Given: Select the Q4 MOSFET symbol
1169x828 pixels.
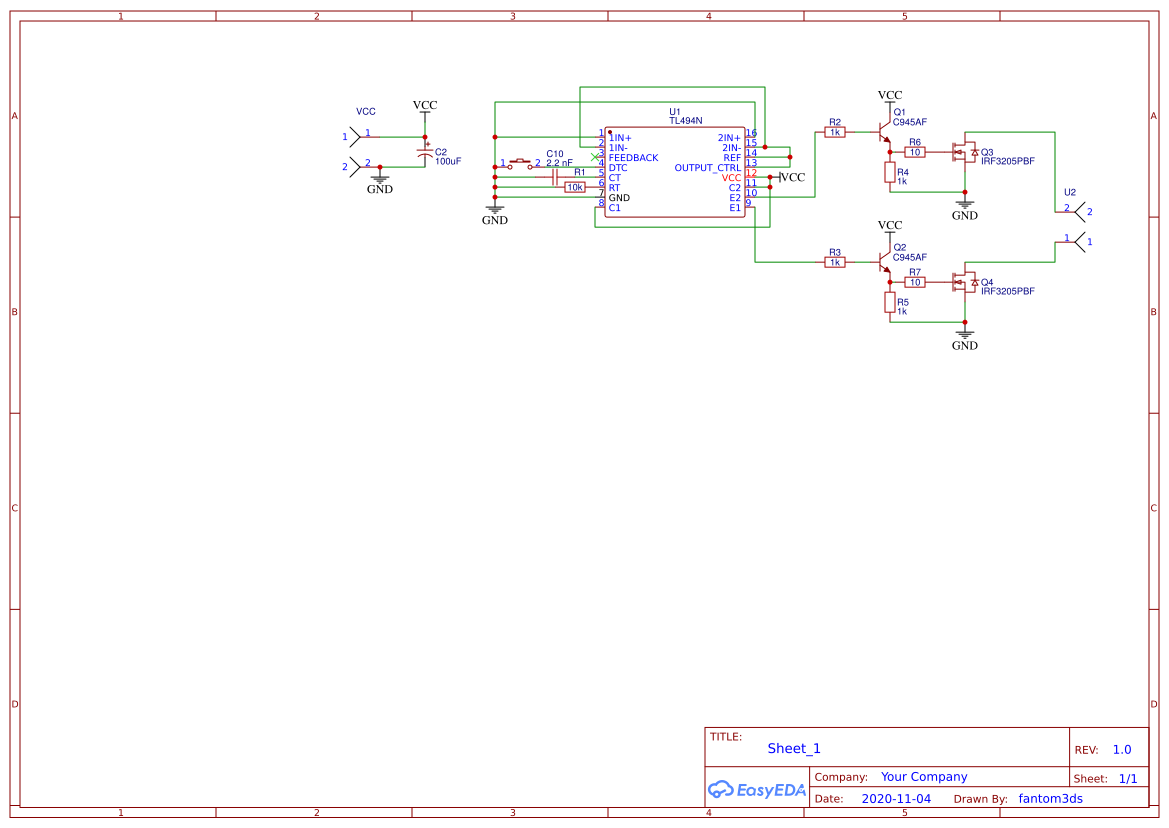Looking at the screenshot, I should pyautogui.click(x=965, y=282).
